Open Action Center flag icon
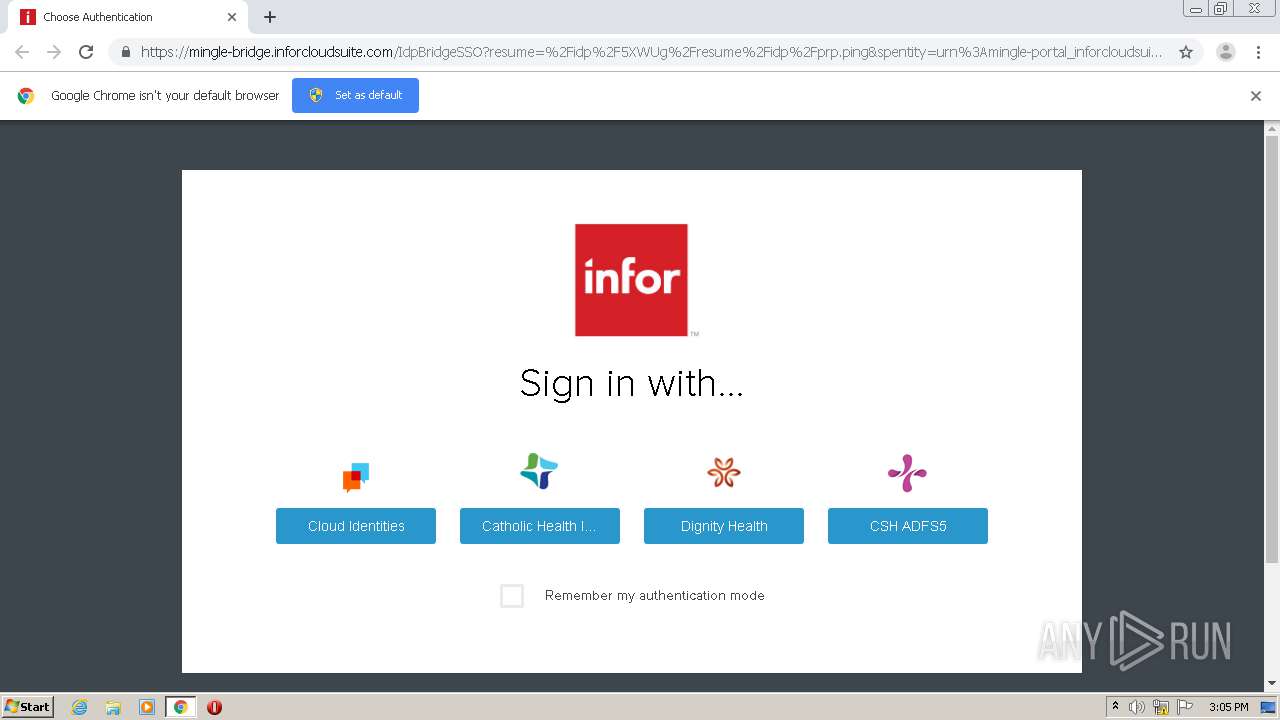 pos(1185,707)
